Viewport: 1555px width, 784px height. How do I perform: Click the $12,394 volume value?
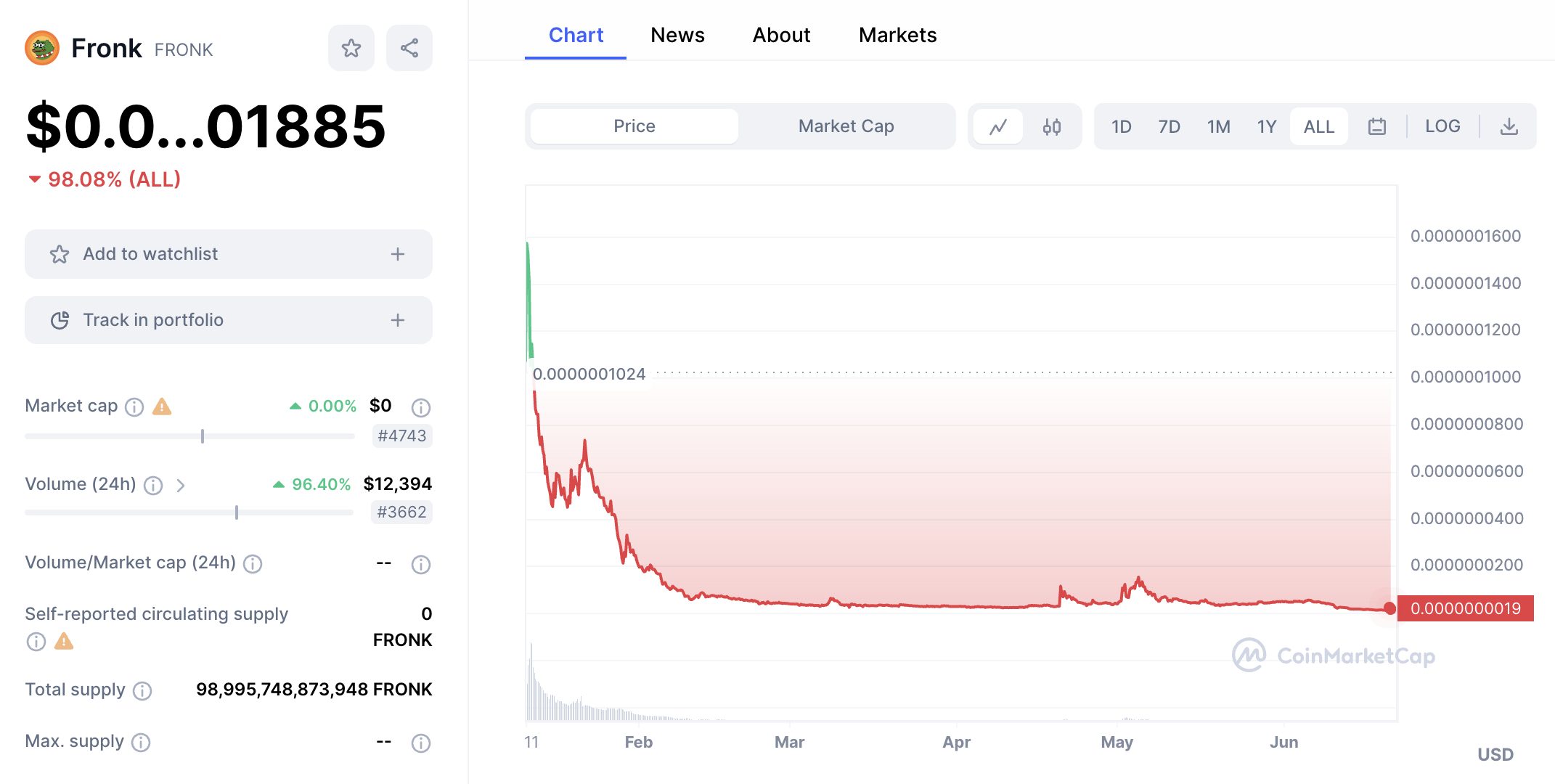[398, 484]
